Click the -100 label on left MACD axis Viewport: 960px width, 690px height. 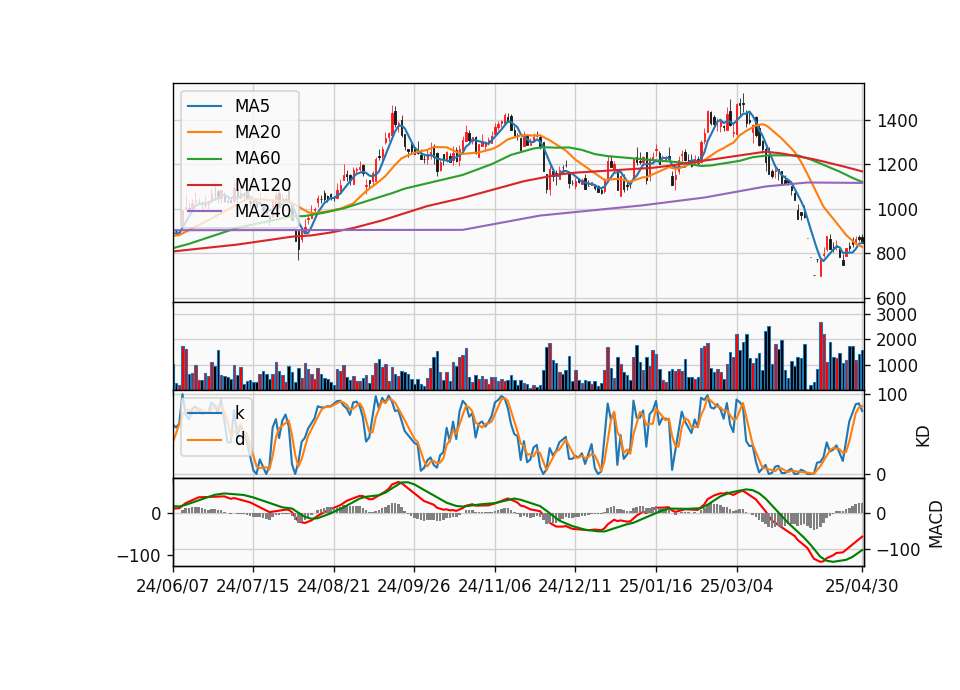point(139,556)
